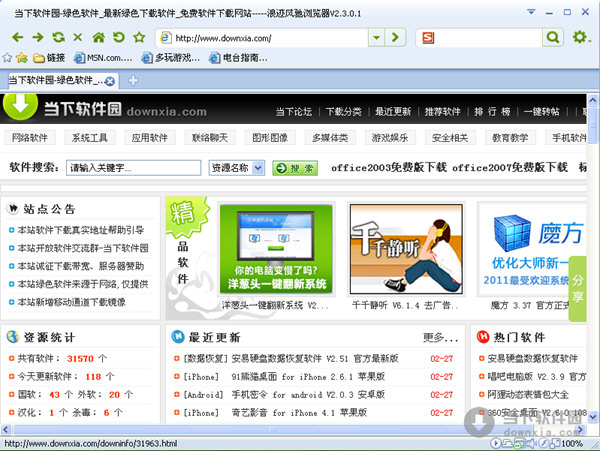Select the 多媒体类 category tab
Viewport: 600px width, 451px height.
[330, 138]
